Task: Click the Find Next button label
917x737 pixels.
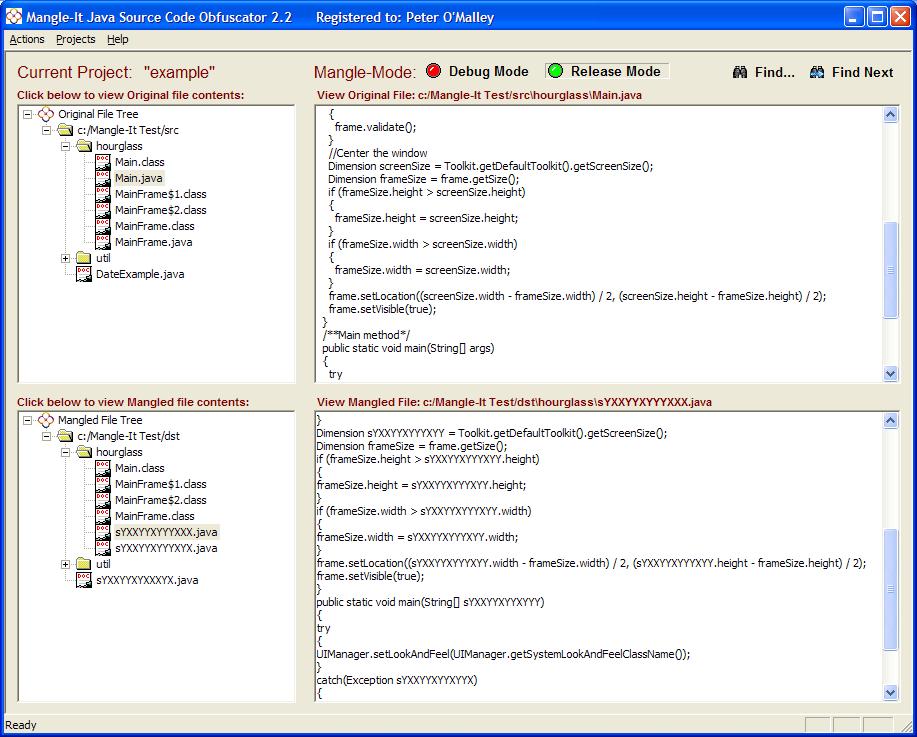Action: coord(862,73)
